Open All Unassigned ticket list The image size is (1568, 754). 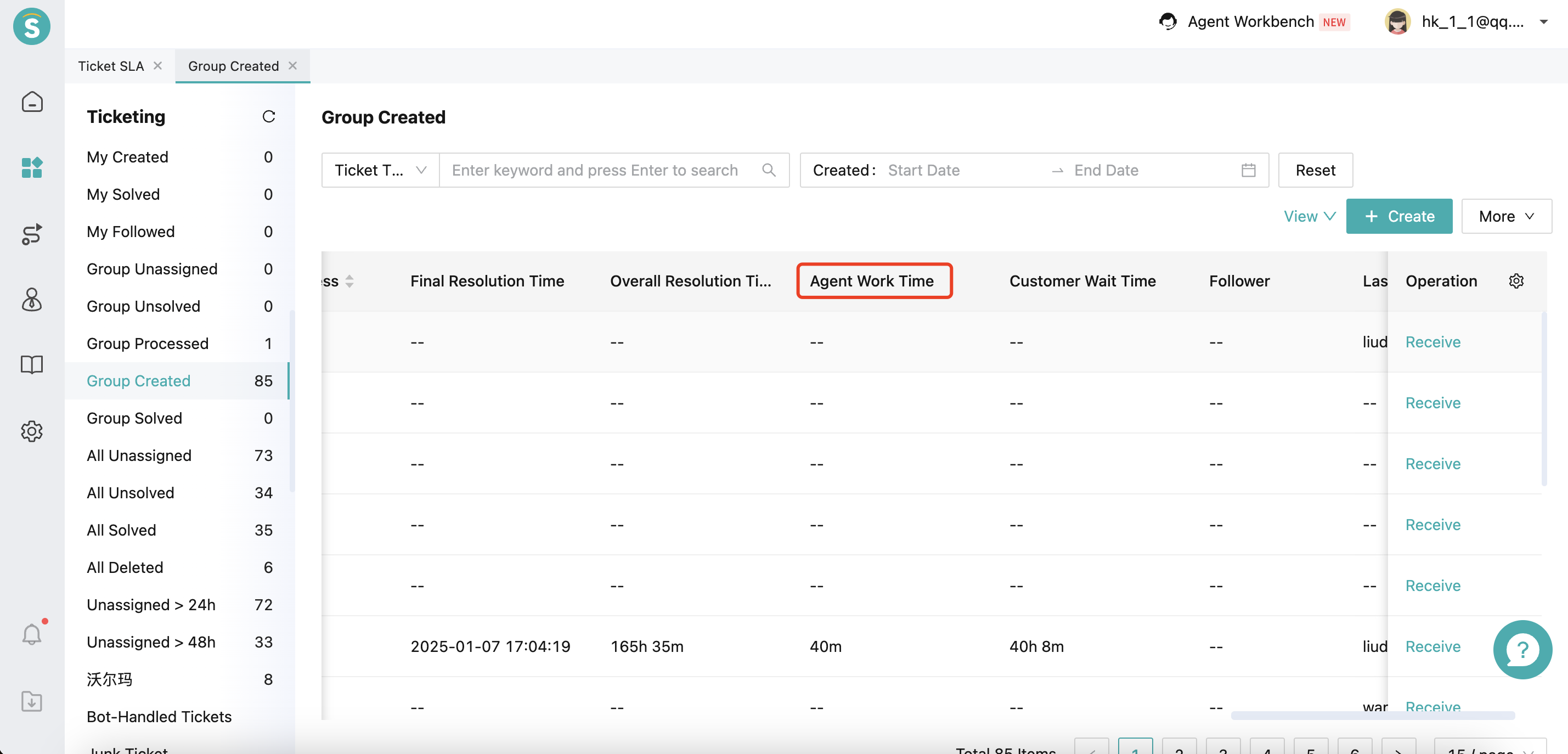(179, 455)
